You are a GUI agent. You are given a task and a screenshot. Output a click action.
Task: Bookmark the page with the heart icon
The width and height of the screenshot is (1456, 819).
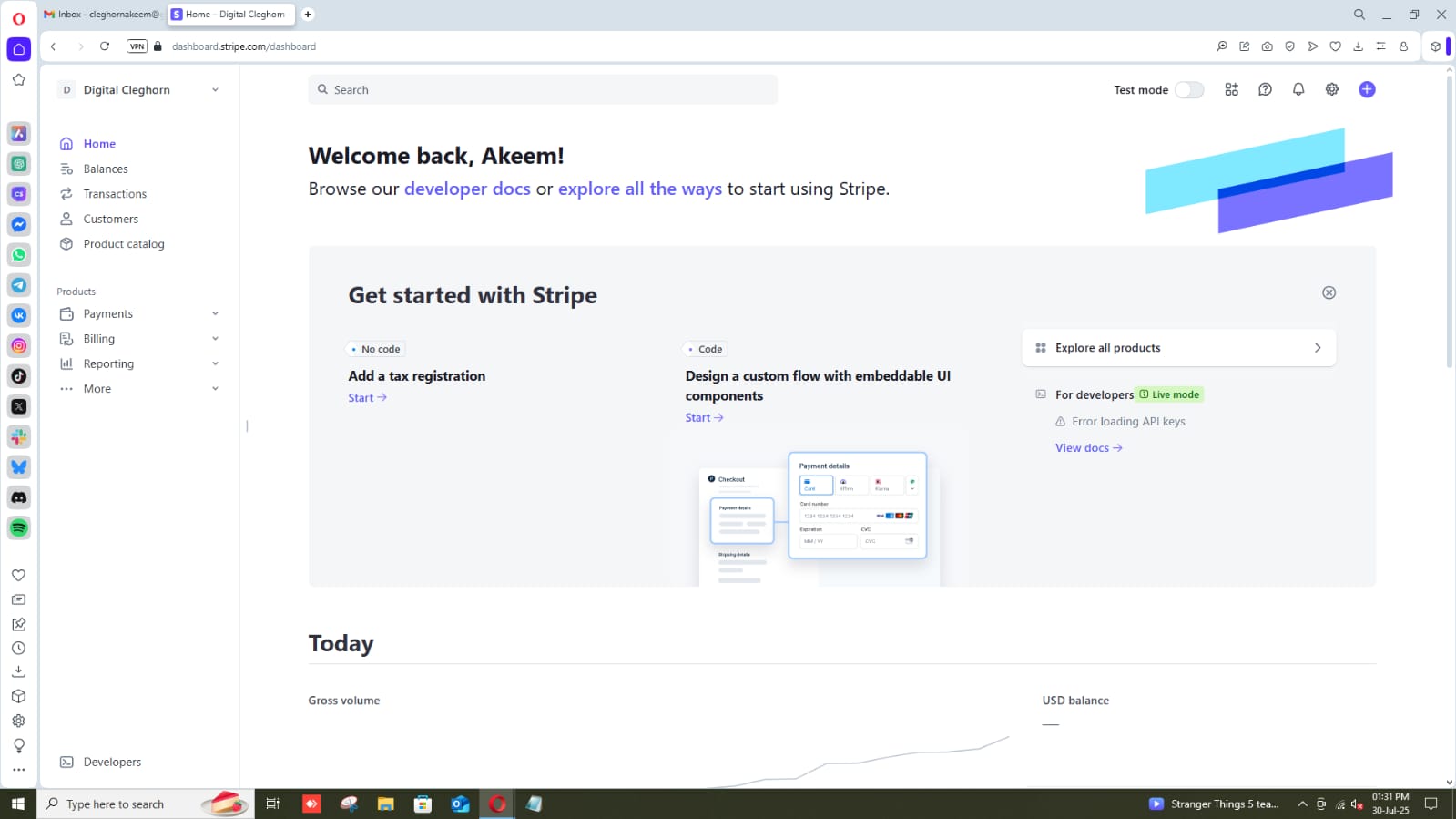pos(1335,46)
